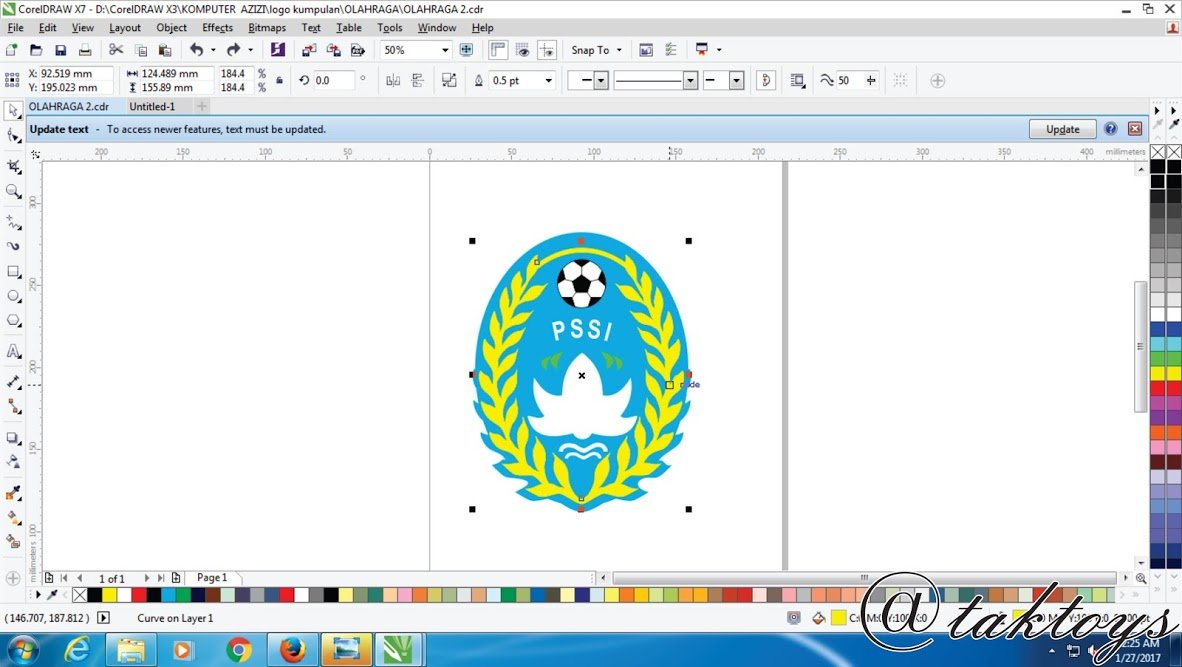
Task: Select the Artistic Media tool
Action: (x=13, y=246)
